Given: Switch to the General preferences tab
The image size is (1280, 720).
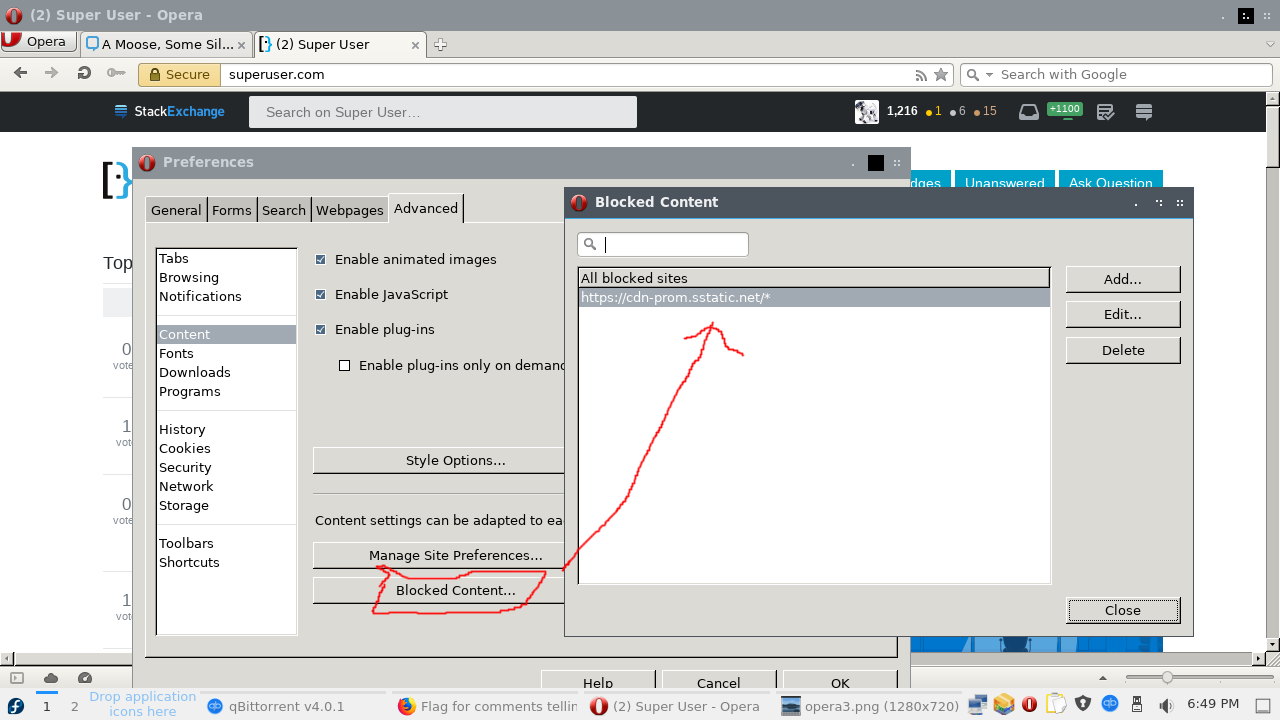Looking at the screenshot, I should click(176, 210).
